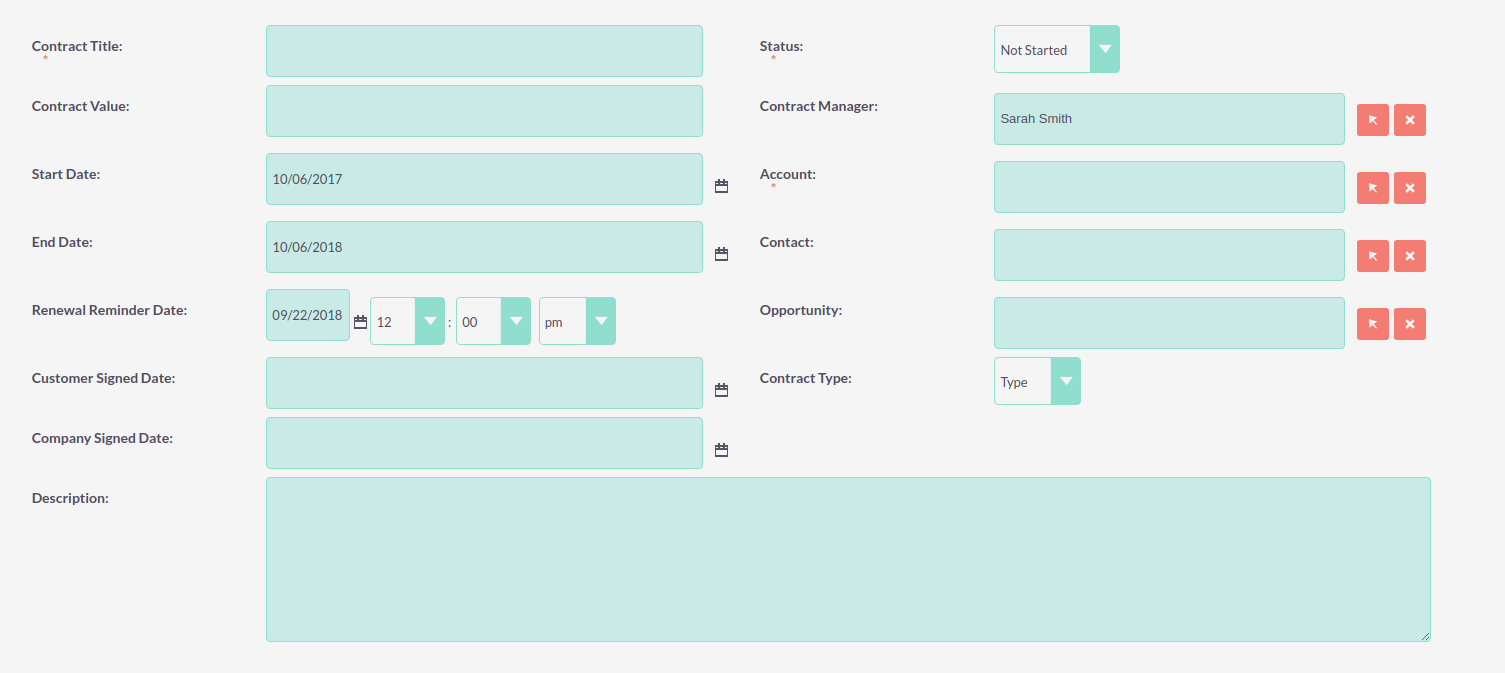Image resolution: width=1505 pixels, height=673 pixels.
Task: Click into the Contract Value field
Action: [484, 111]
